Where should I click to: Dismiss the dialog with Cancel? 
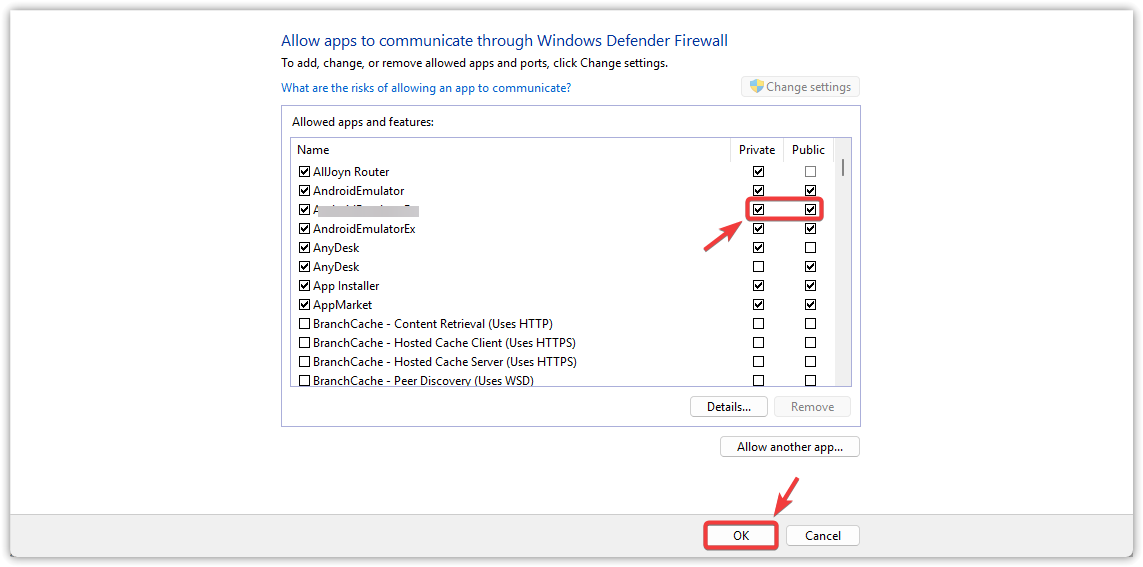coord(822,536)
